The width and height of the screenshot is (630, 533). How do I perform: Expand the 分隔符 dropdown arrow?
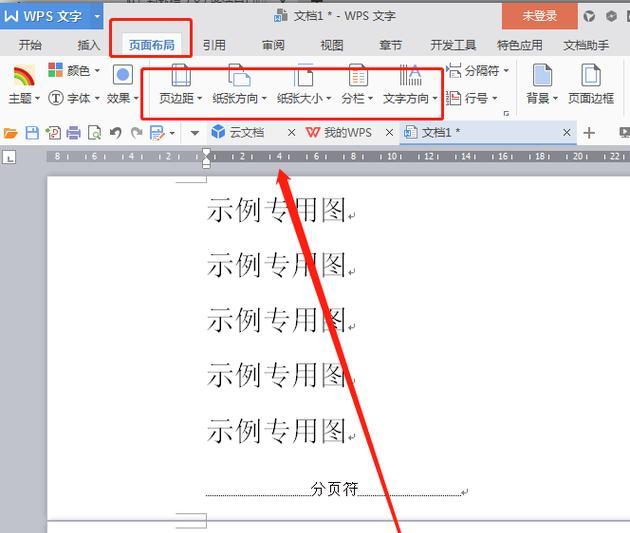[506, 71]
